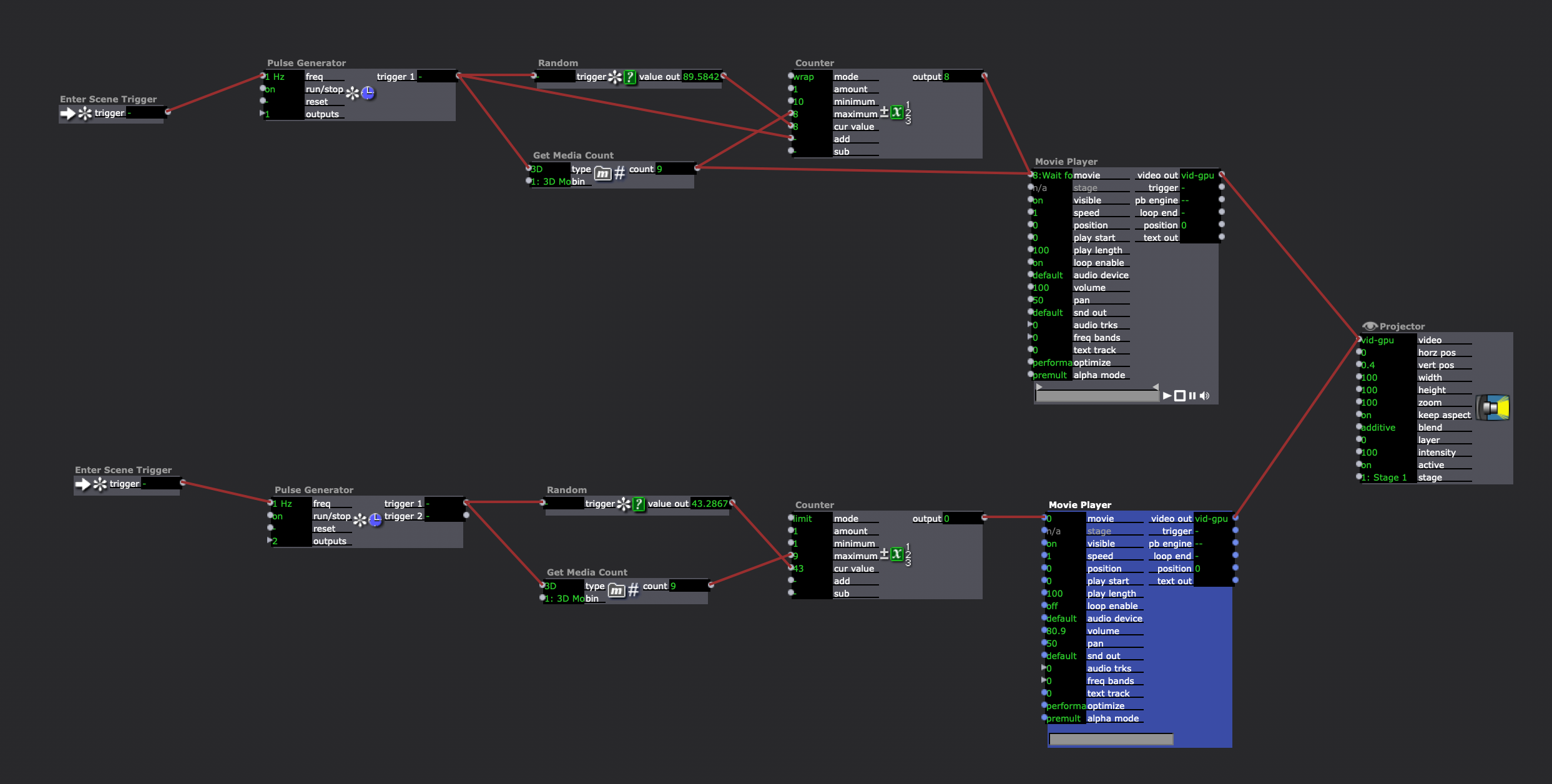Click the plus-minus icon in top Counter
This screenshot has width=1552, height=784.
tap(884, 112)
